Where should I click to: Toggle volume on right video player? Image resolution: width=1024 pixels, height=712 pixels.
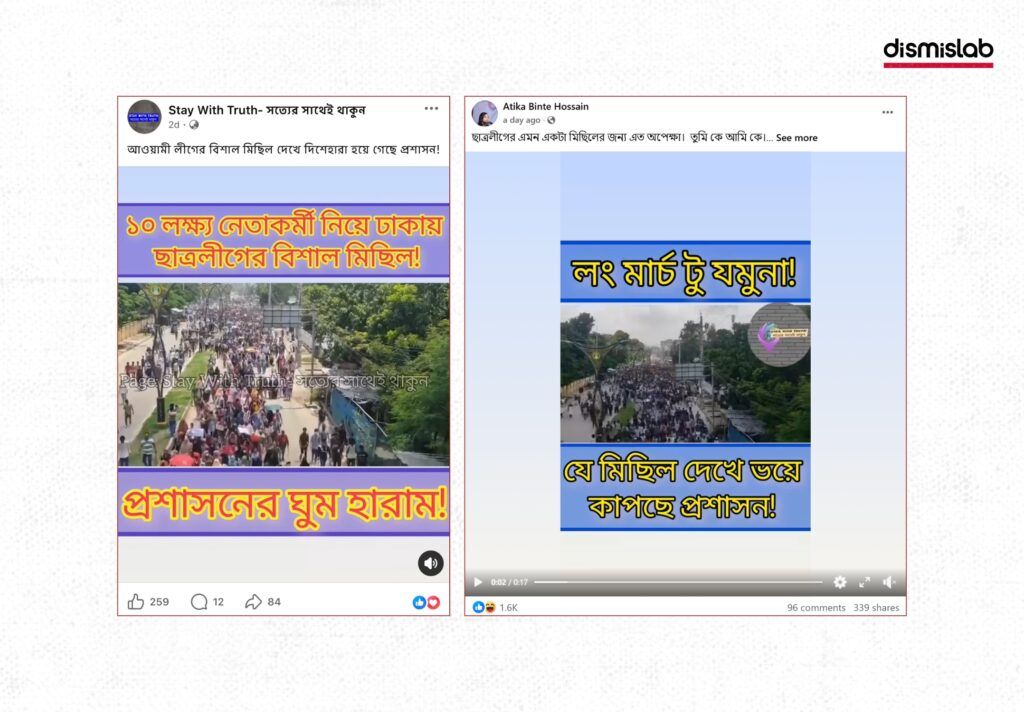point(889,582)
